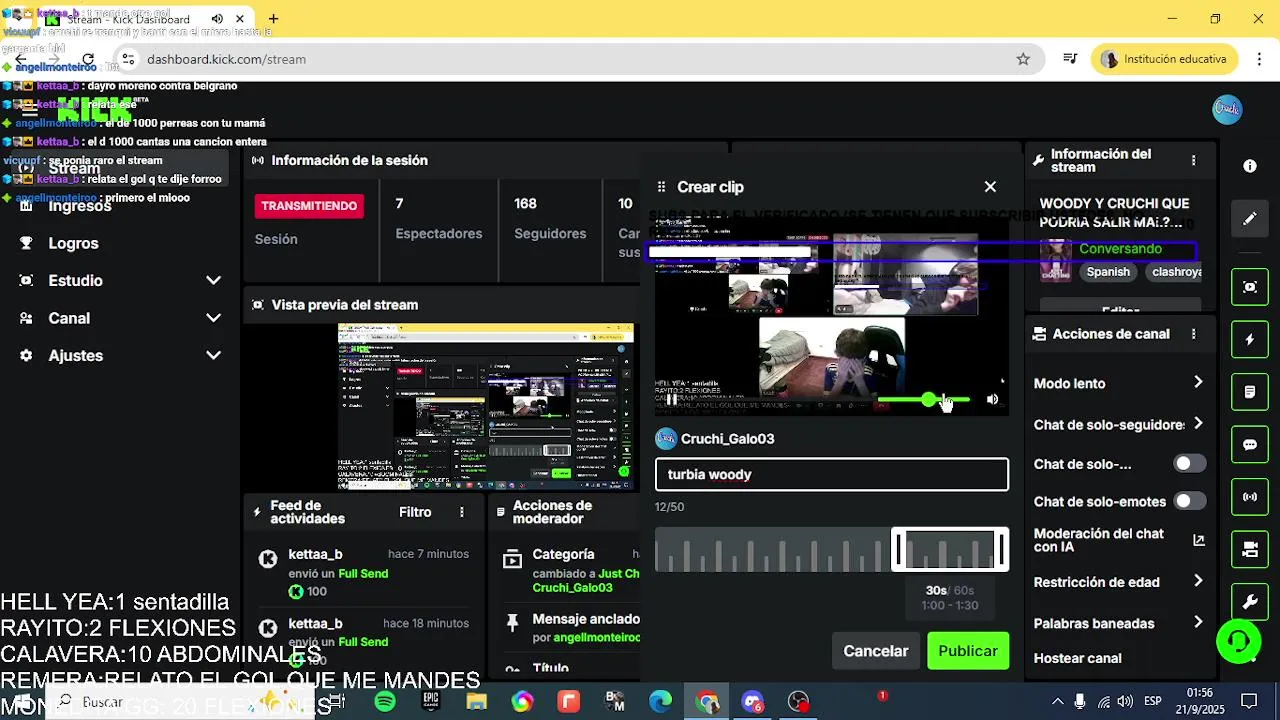The width and height of the screenshot is (1280, 720).
Task: Click the screen capture icon in right sidebar
Action: [1250, 288]
